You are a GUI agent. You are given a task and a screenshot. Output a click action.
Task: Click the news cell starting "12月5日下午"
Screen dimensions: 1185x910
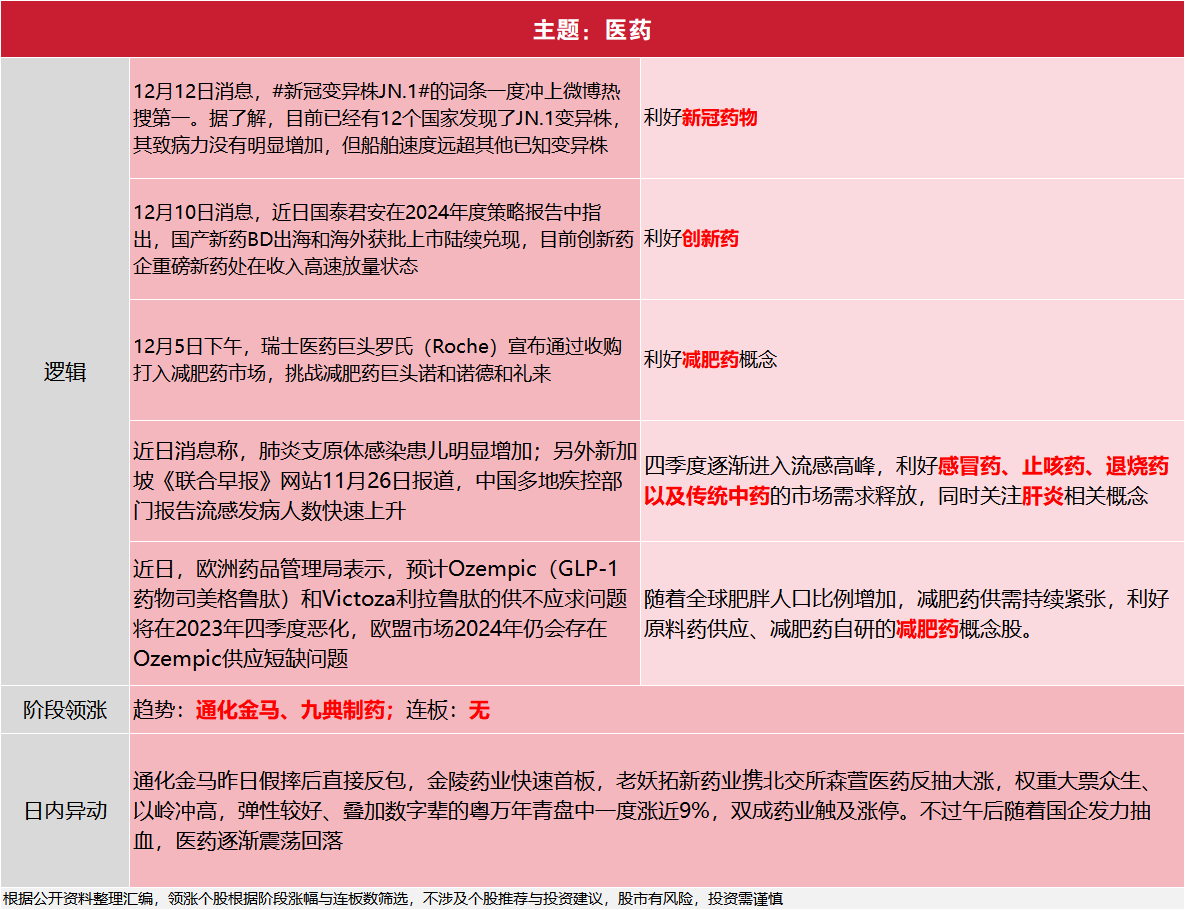(385, 360)
